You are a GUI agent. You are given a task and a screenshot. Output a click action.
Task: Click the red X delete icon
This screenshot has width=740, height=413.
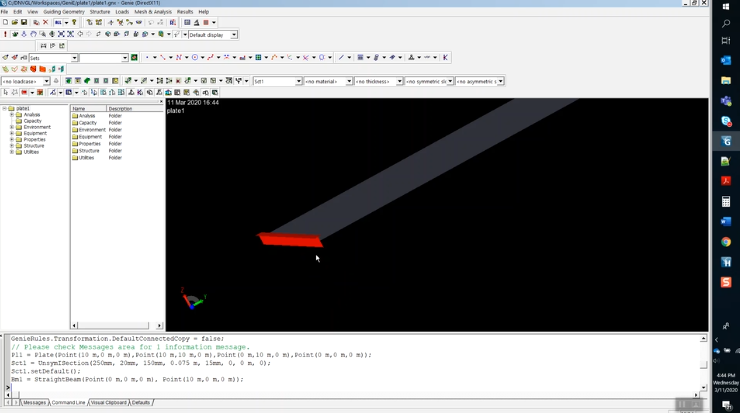tap(45, 22)
